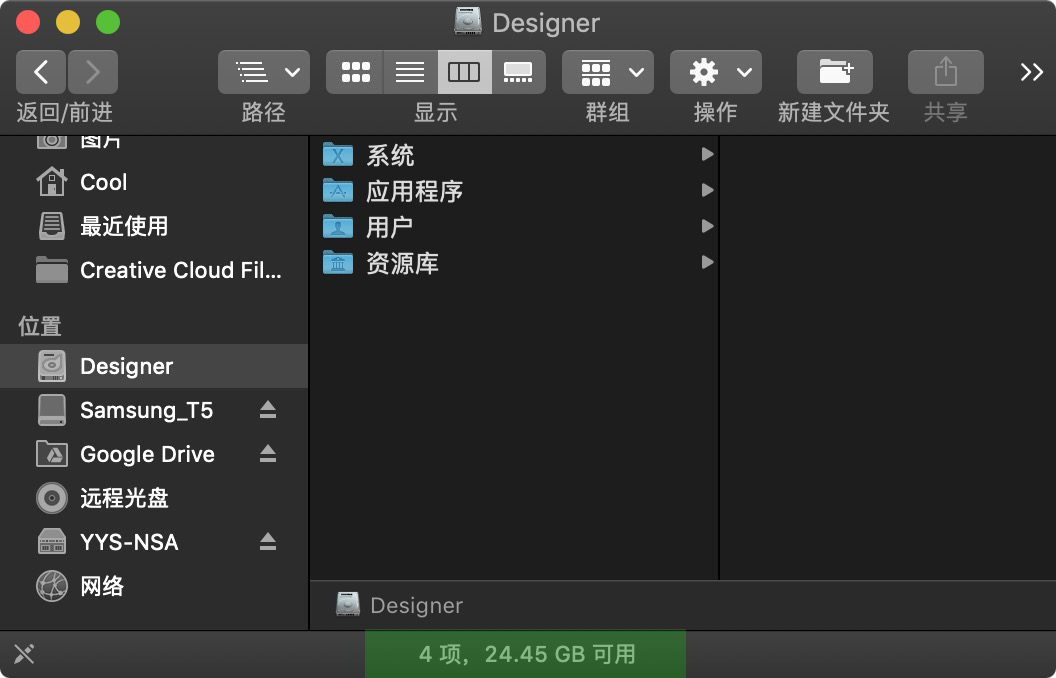Click the customize tool icon in status bar
Viewport: 1056px width, 678px height.
point(24,654)
